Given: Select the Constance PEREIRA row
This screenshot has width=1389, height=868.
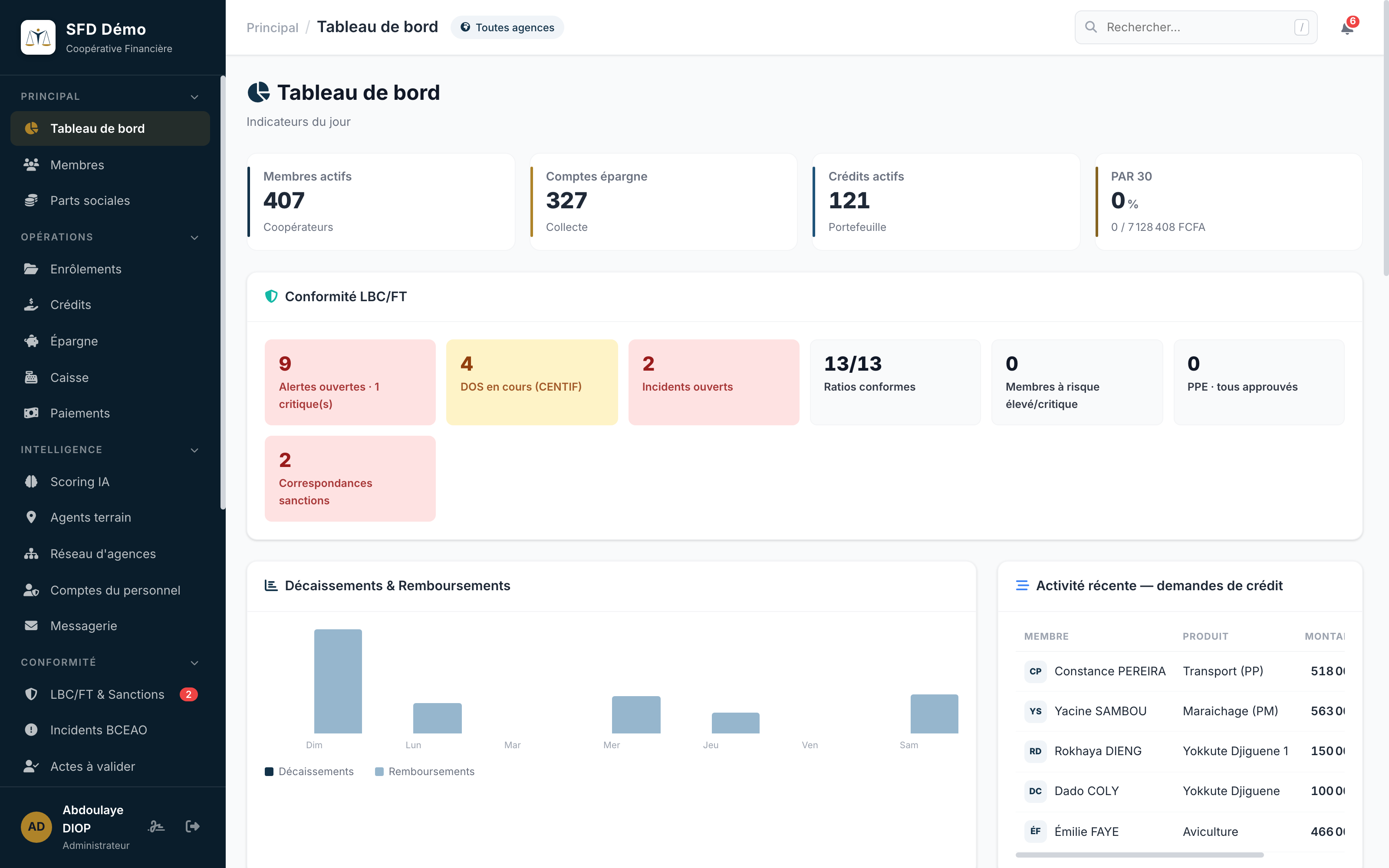Looking at the screenshot, I should (1179, 671).
